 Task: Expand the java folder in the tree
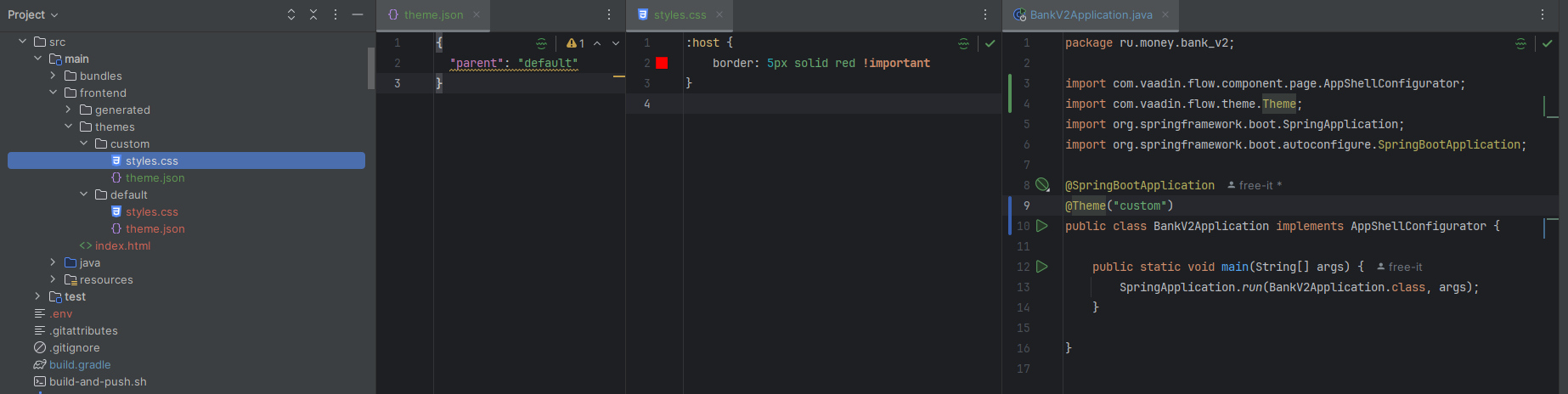tap(54, 262)
